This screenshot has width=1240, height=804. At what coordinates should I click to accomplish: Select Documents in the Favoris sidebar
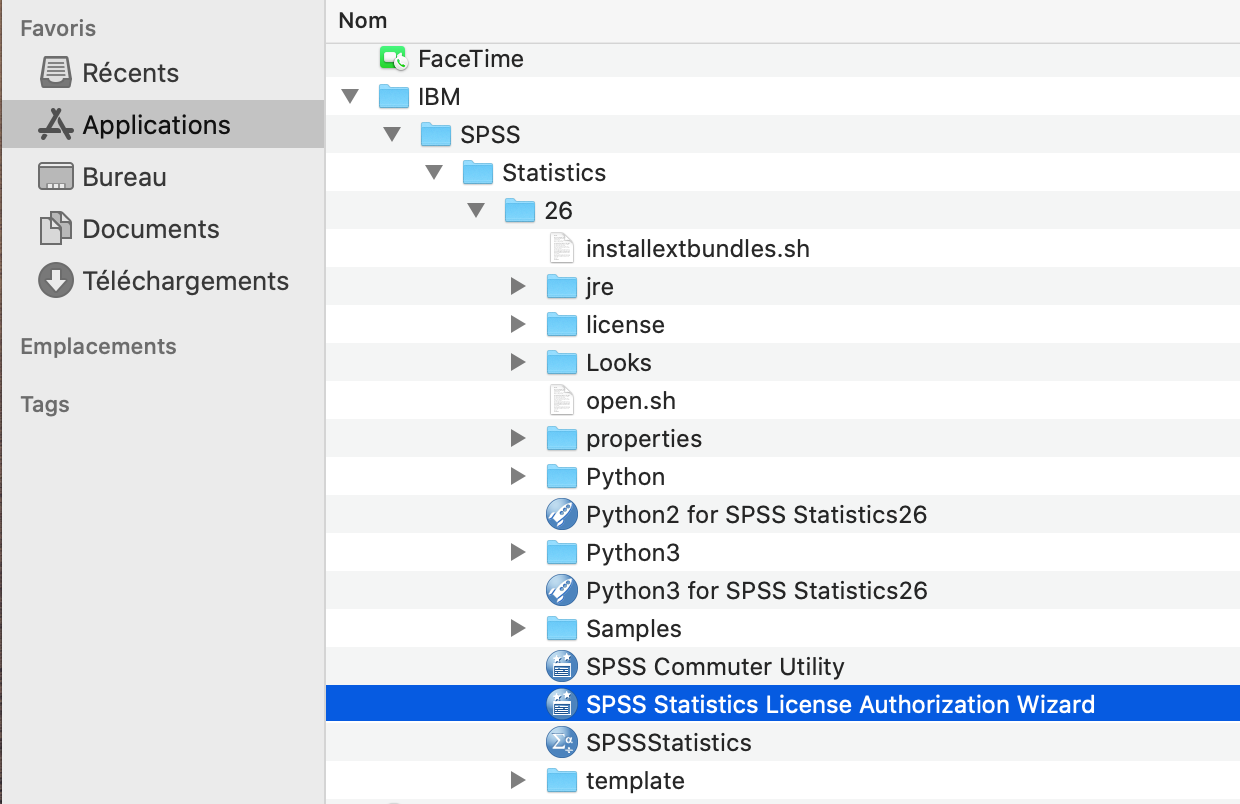coord(150,229)
